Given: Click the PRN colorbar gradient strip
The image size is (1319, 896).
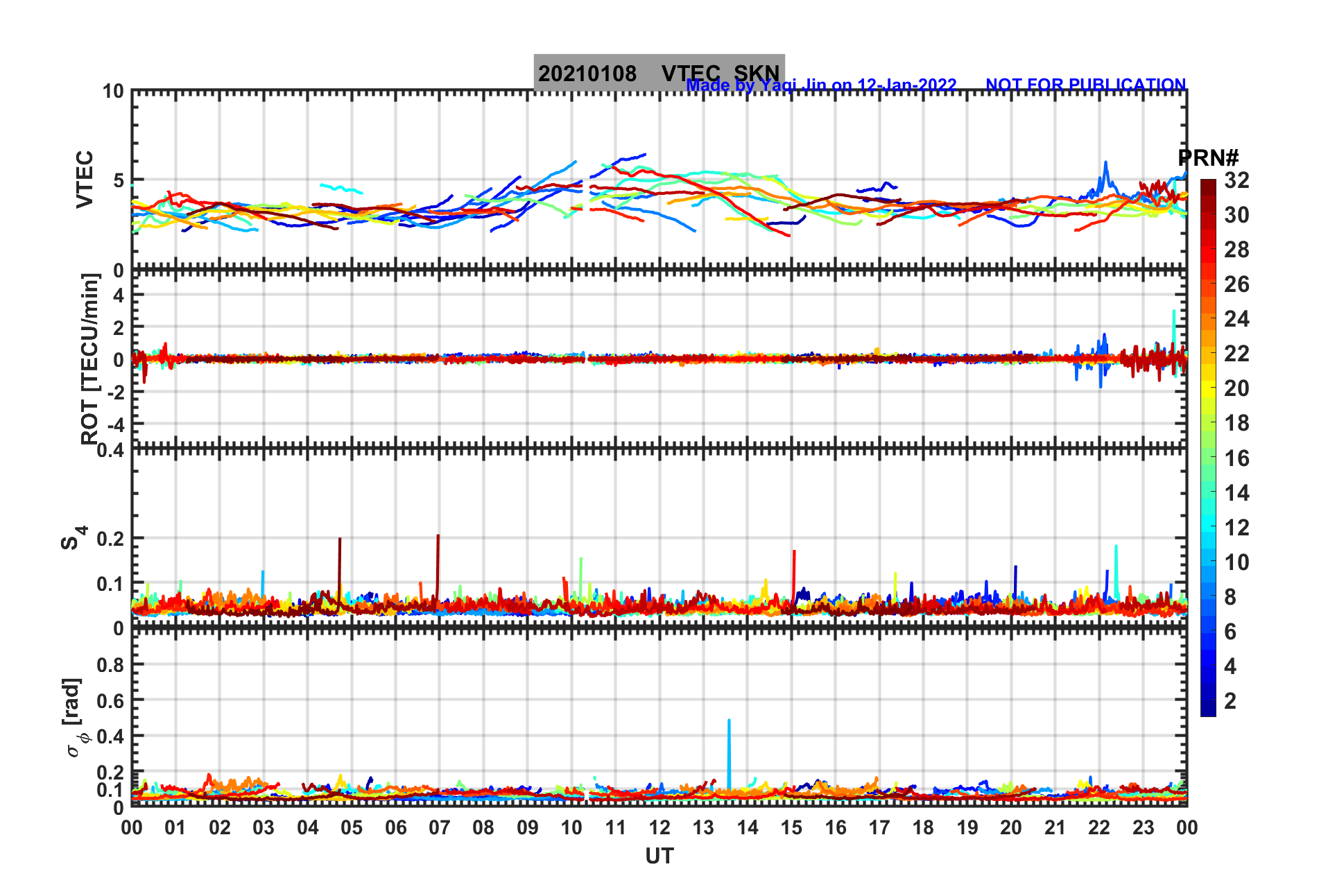Looking at the screenshot, I should click(1208, 448).
